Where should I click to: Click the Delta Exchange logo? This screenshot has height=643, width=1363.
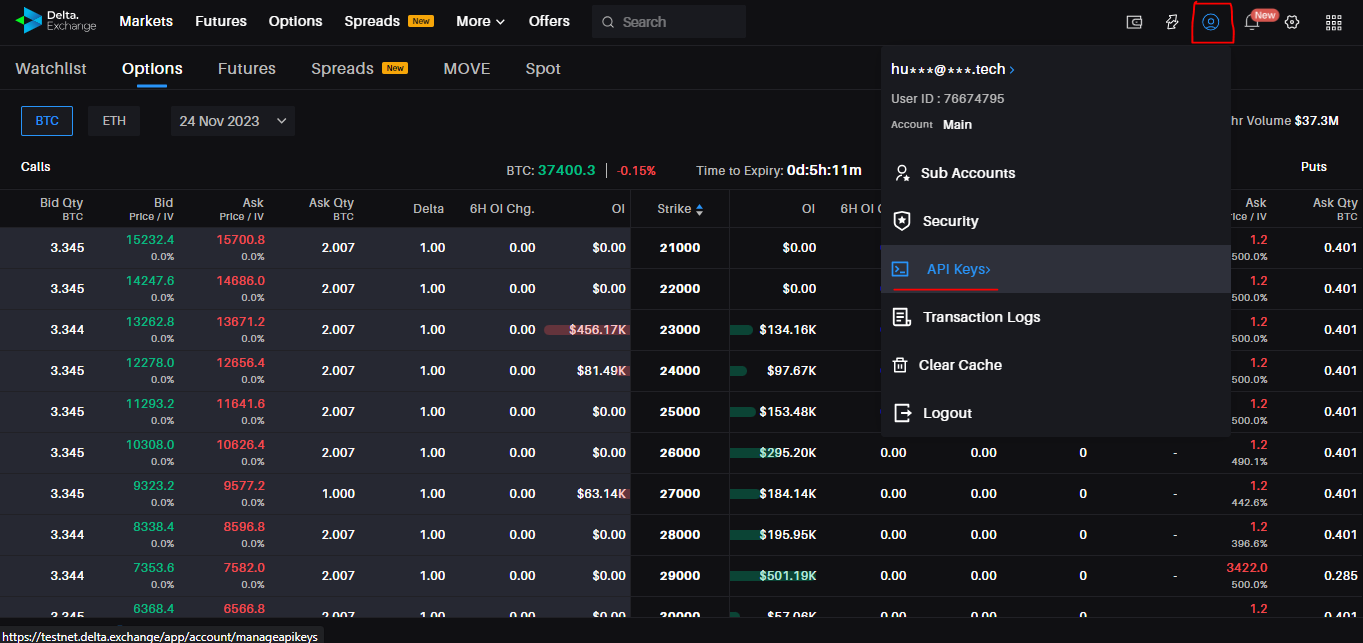(x=56, y=21)
